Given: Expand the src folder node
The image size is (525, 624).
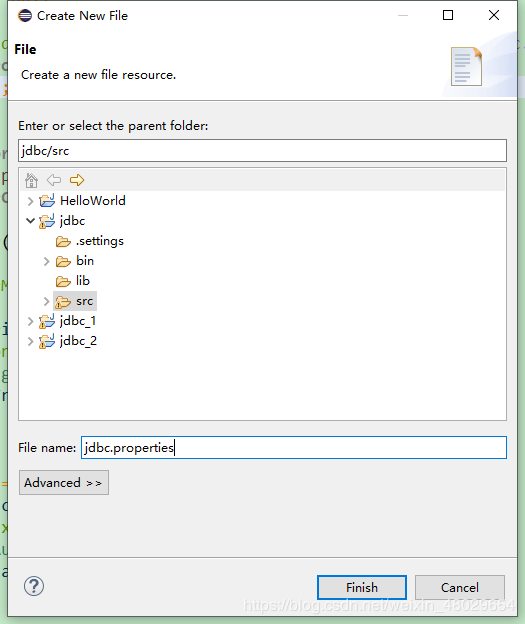Looking at the screenshot, I should [47, 301].
